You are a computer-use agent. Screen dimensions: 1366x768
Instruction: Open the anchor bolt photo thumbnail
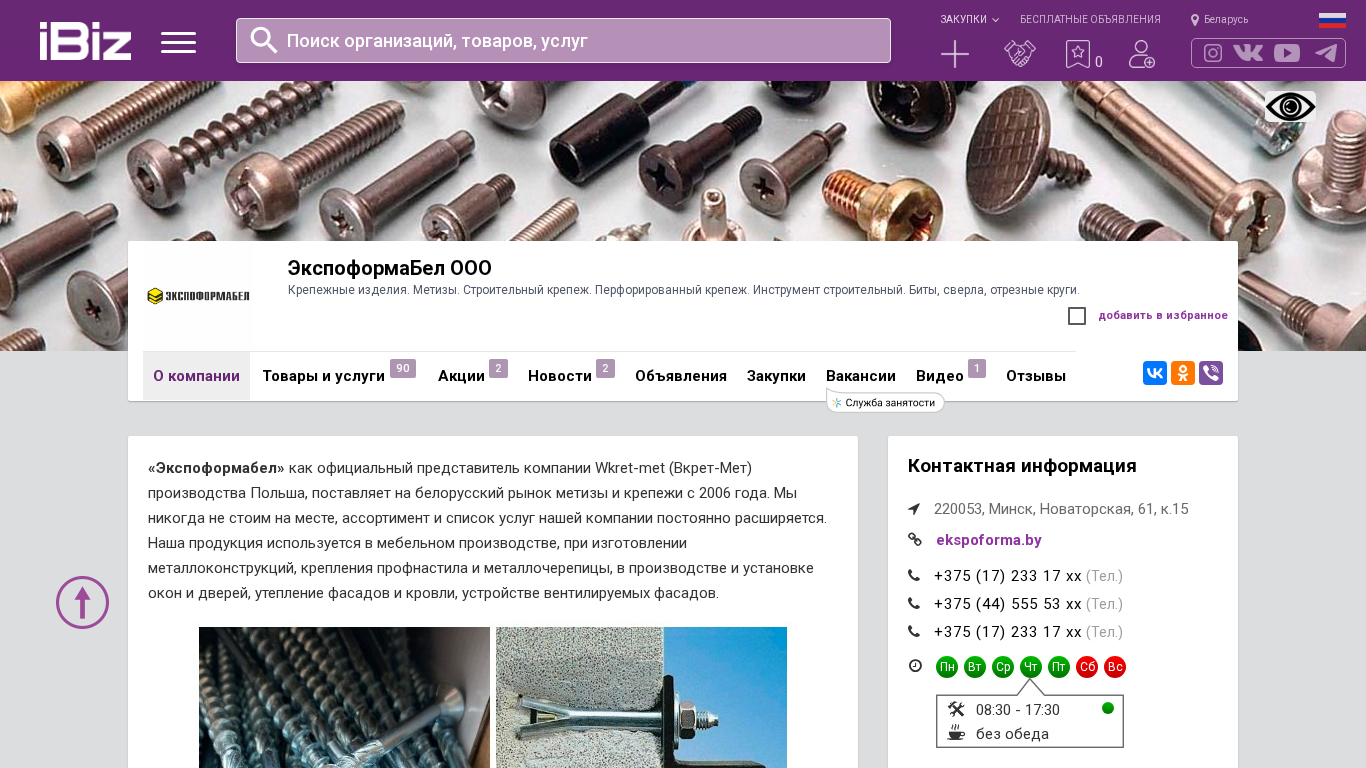(641, 697)
